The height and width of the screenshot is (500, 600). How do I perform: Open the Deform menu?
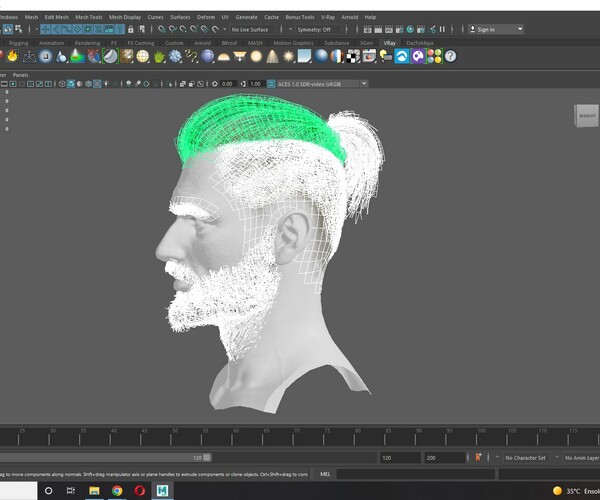(x=206, y=17)
